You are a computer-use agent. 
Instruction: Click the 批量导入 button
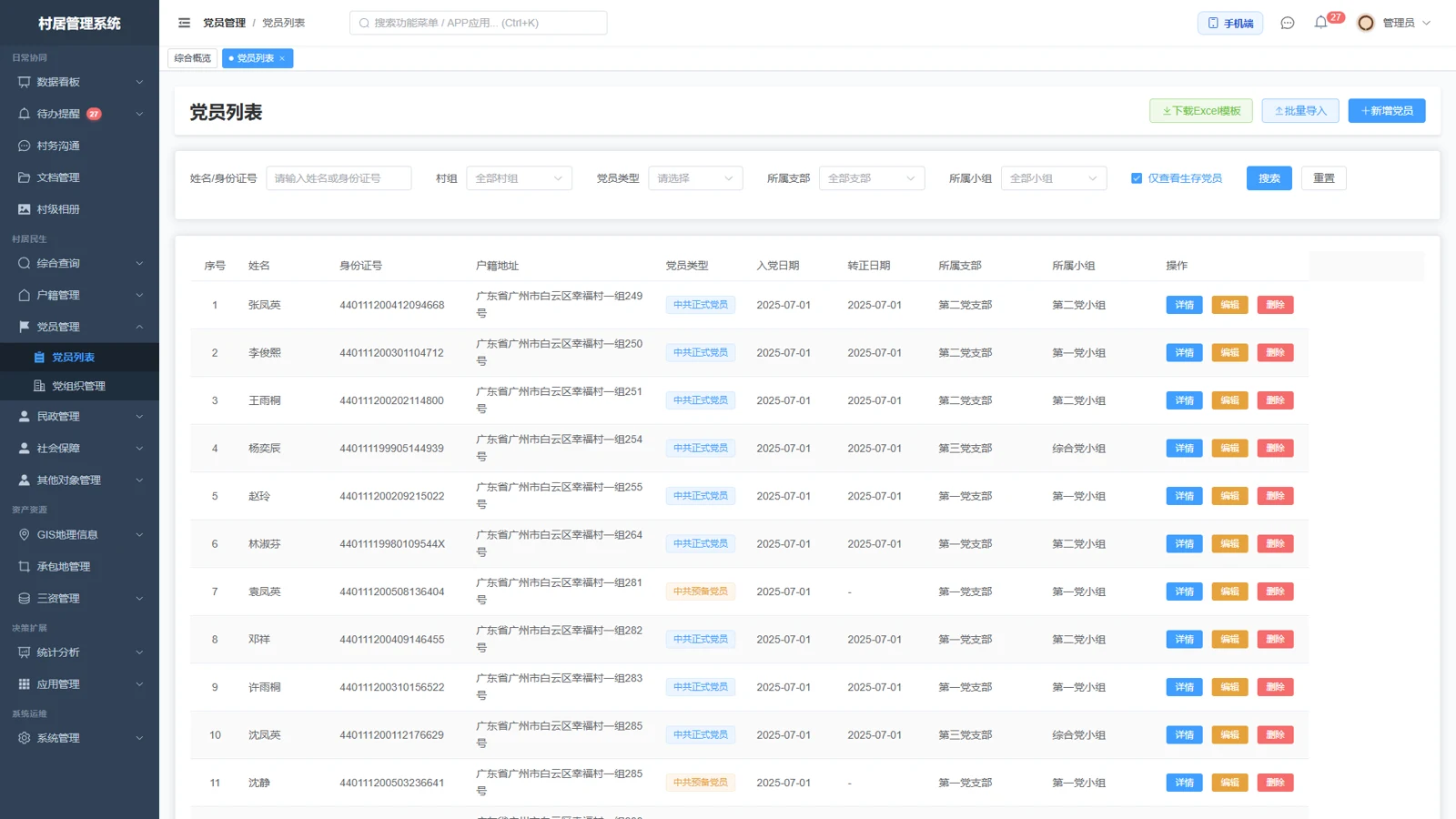[1300, 111]
